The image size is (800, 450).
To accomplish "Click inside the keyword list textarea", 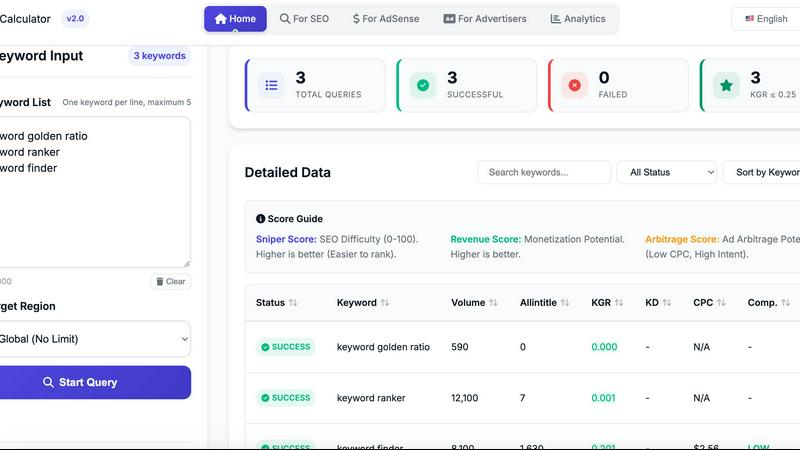I will coord(94,192).
